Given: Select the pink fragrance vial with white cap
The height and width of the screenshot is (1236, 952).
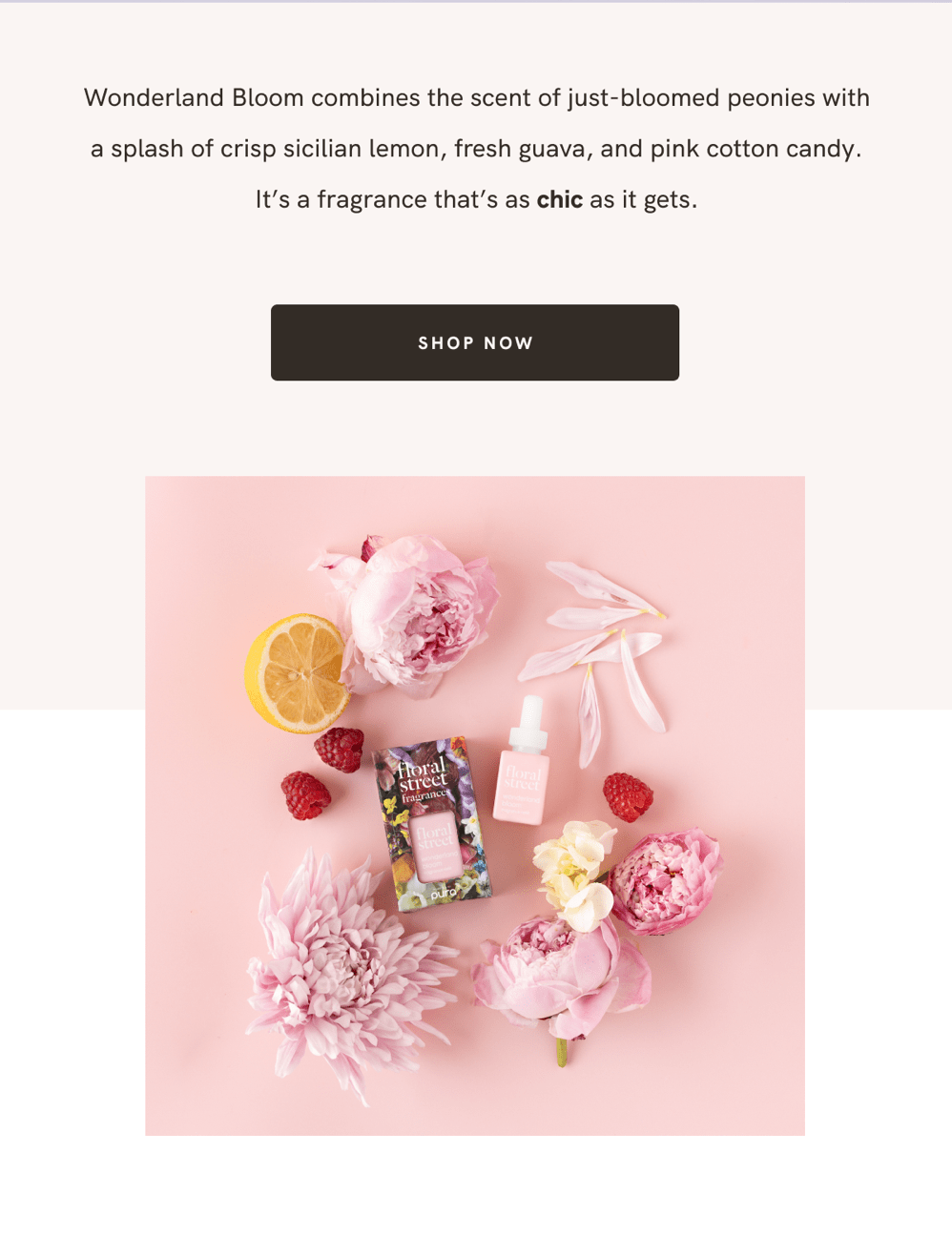Looking at the screenshot, I should (523, 761).
